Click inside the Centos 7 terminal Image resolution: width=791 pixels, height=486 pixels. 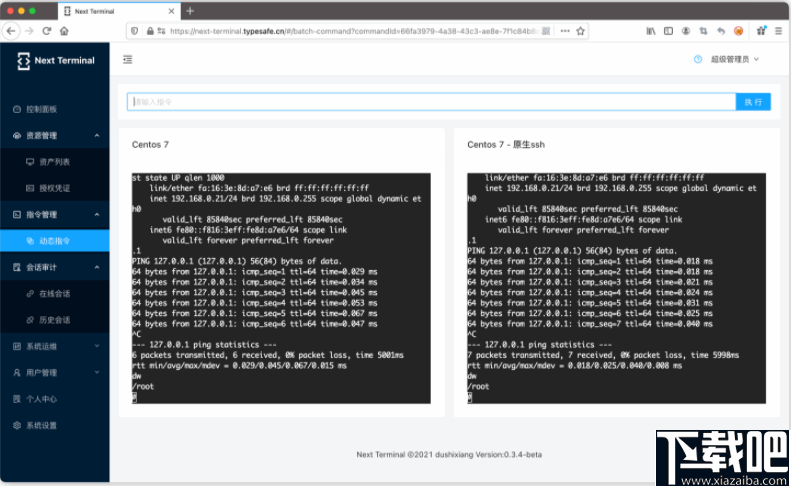click(x=281, y=288)
